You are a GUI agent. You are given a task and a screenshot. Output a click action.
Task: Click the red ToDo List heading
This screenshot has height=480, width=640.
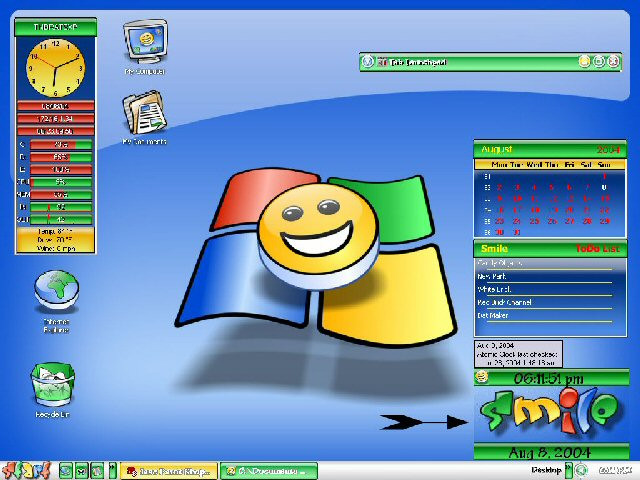[598, 249]
